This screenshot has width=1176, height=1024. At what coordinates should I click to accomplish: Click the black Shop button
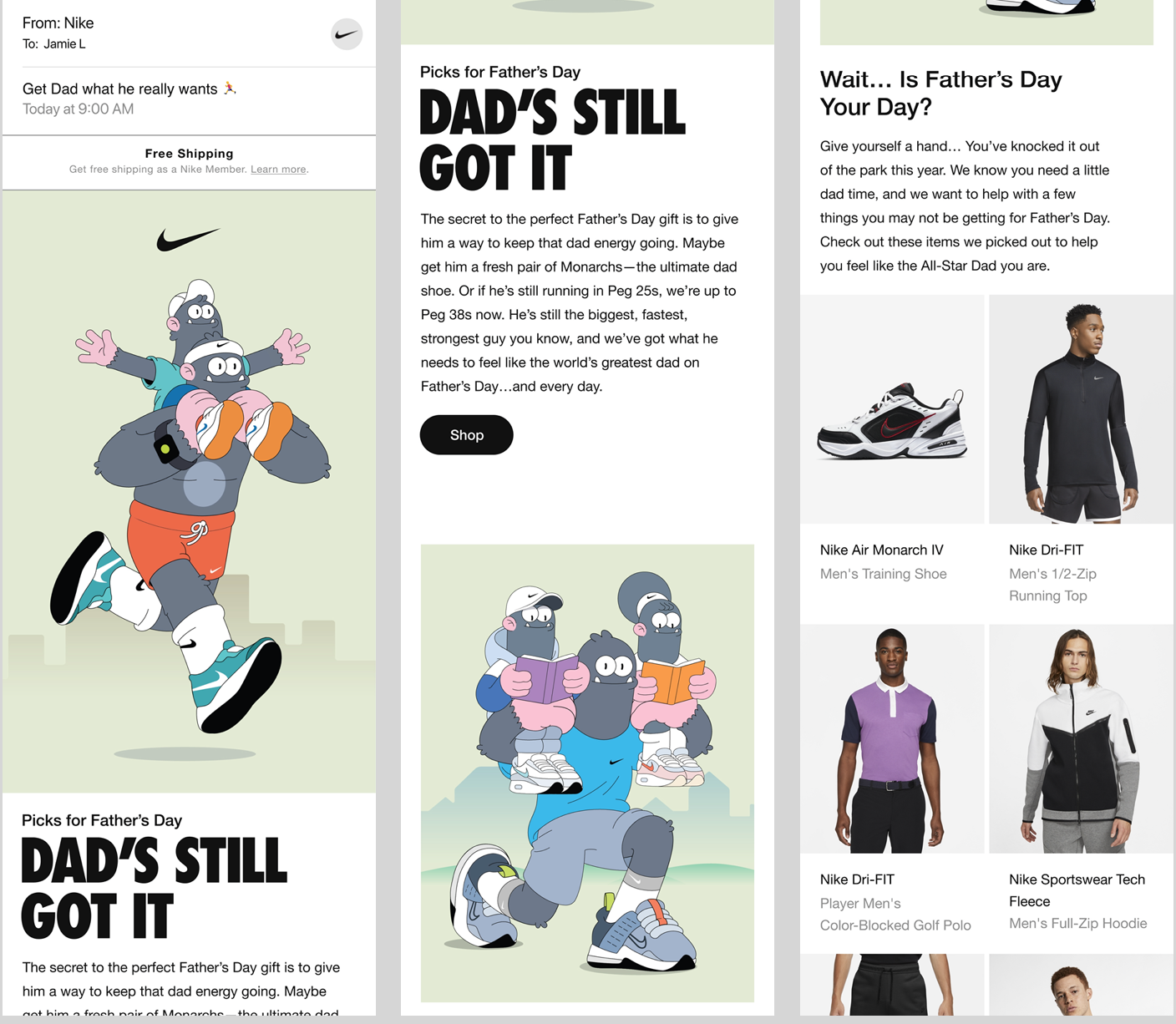click(x=466, y=435)
